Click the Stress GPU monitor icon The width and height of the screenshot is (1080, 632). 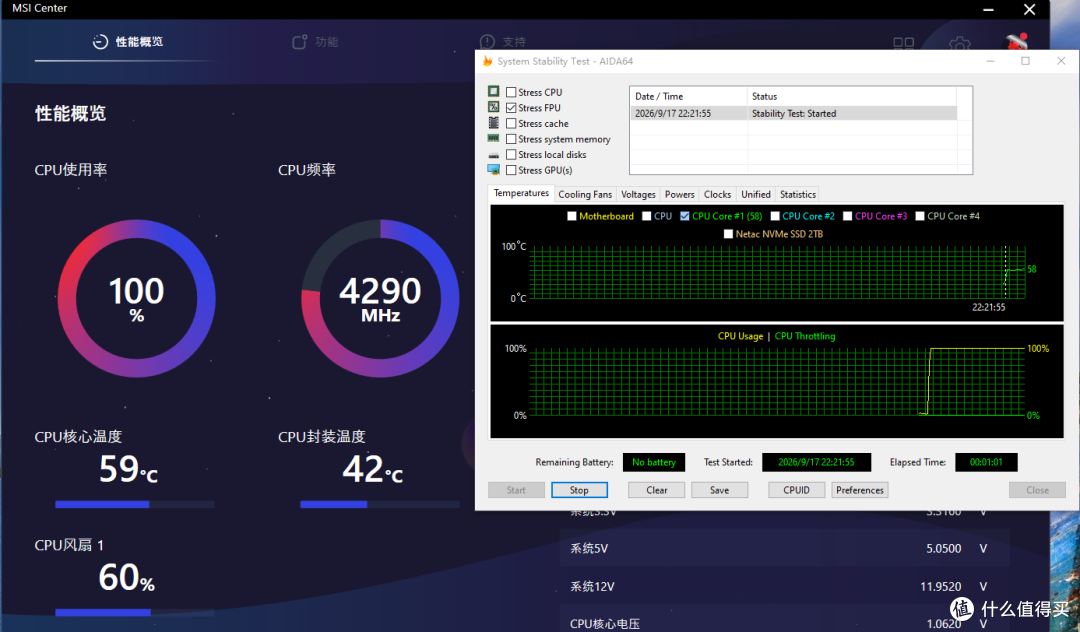[493, 169]
